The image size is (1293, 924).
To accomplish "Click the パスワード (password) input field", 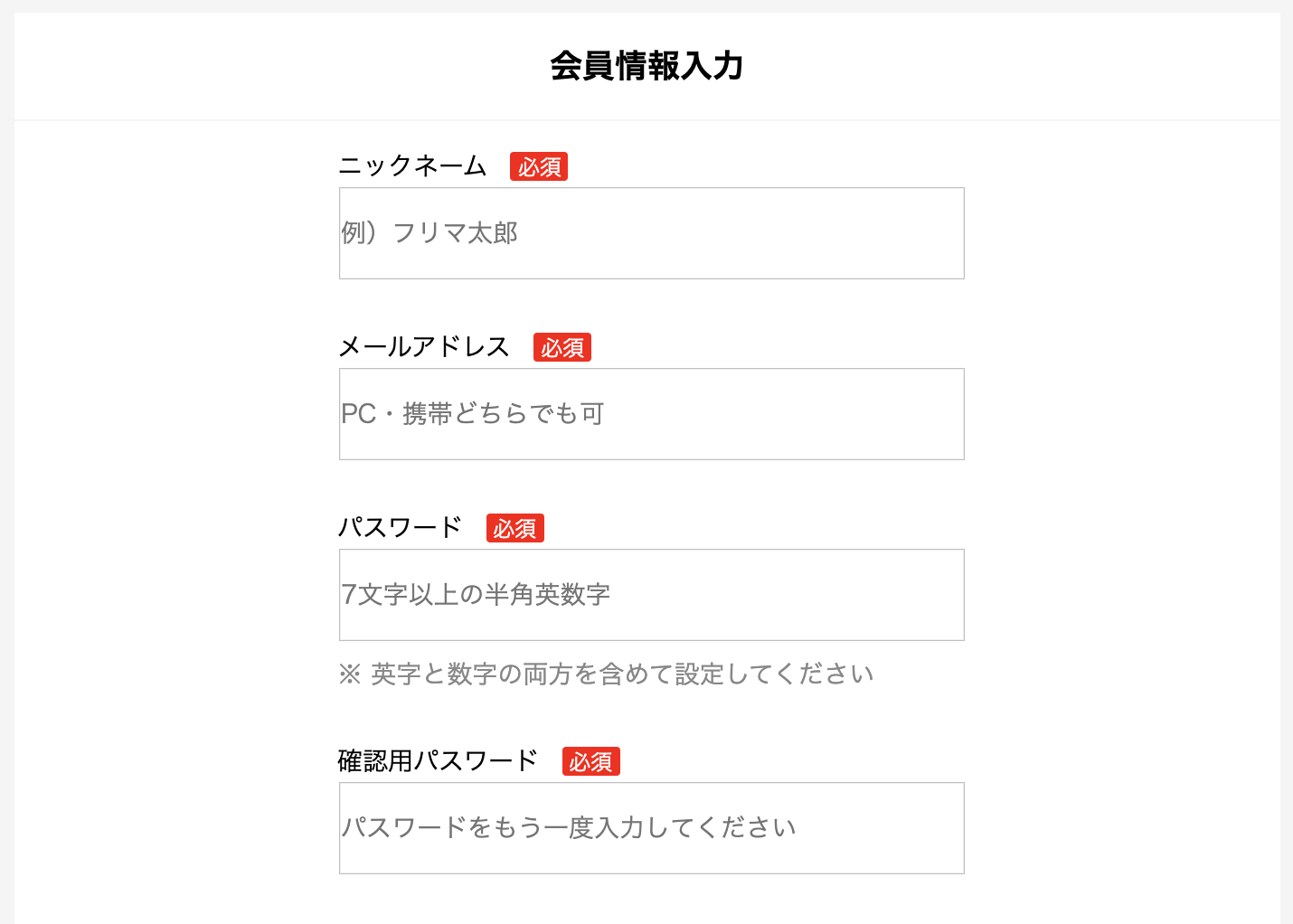I will pyautogui.click(x=651, y=594).
